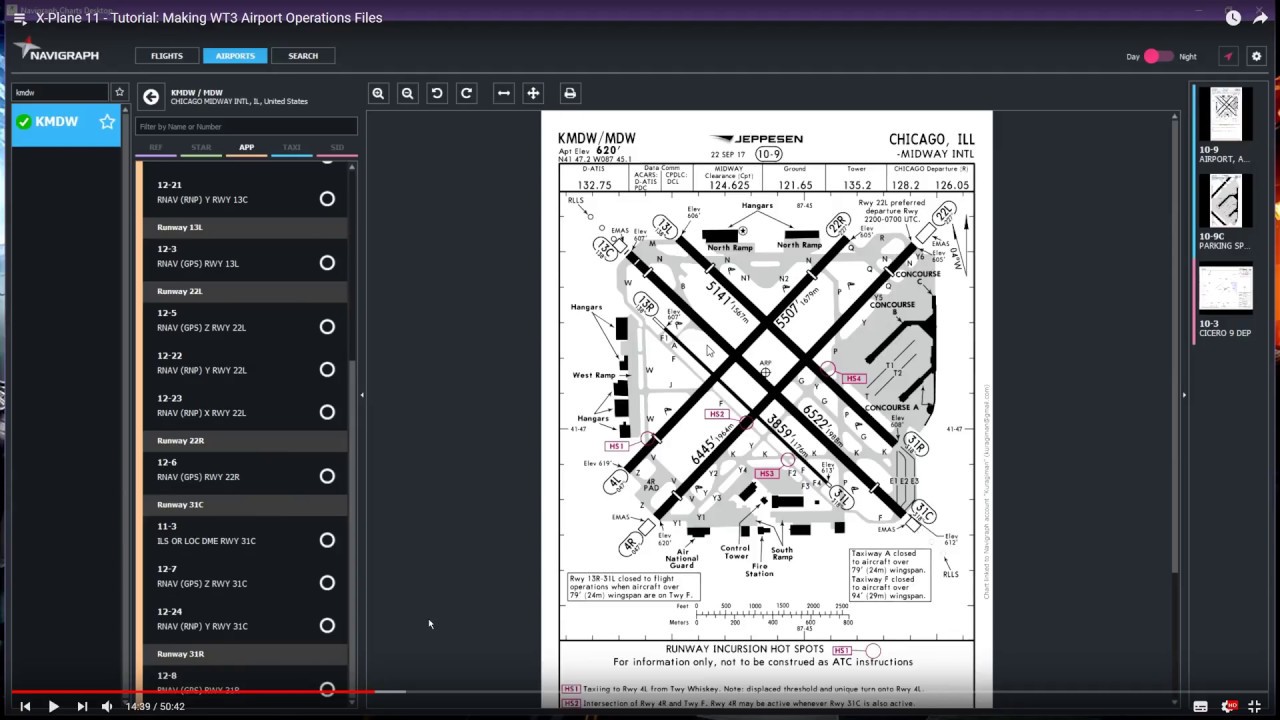Image resolution: width=1280 pixels, height=720 pixels.
Task: Favorite the searched airport via star next to search box
Action: [119, 92]
